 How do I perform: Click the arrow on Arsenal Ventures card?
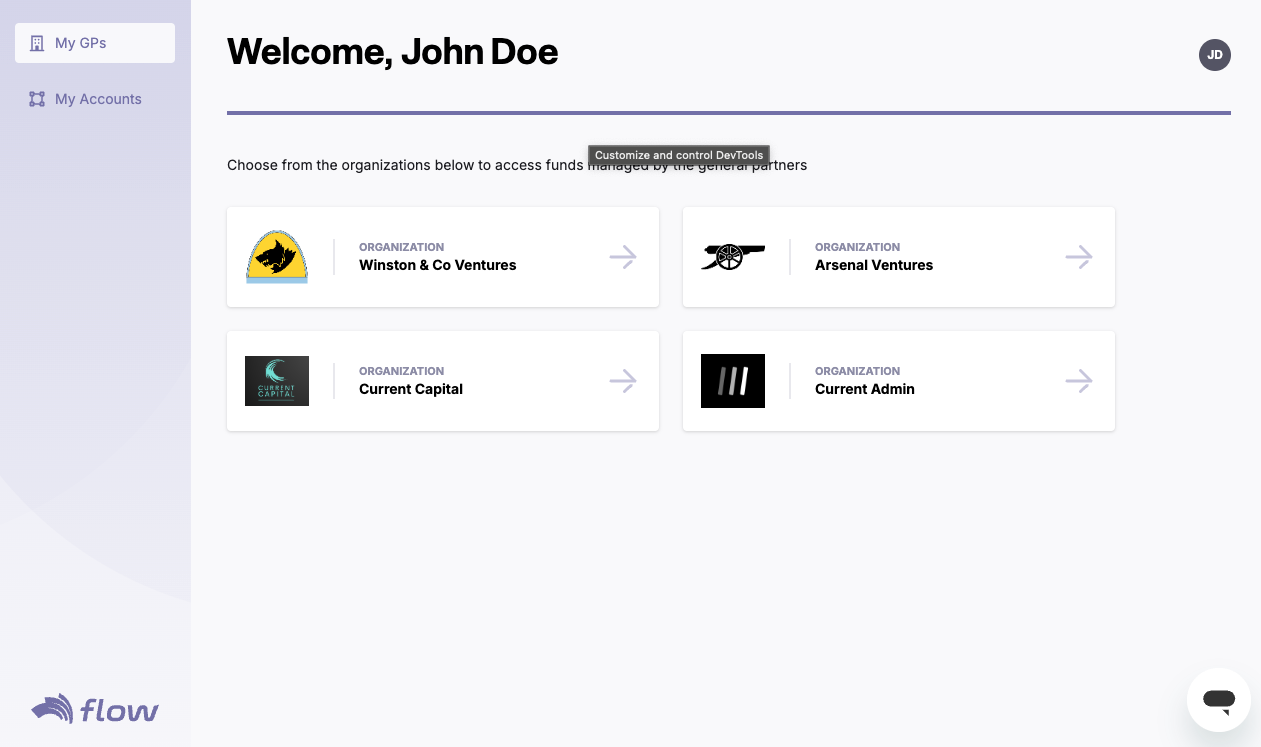click(1079, 257)
